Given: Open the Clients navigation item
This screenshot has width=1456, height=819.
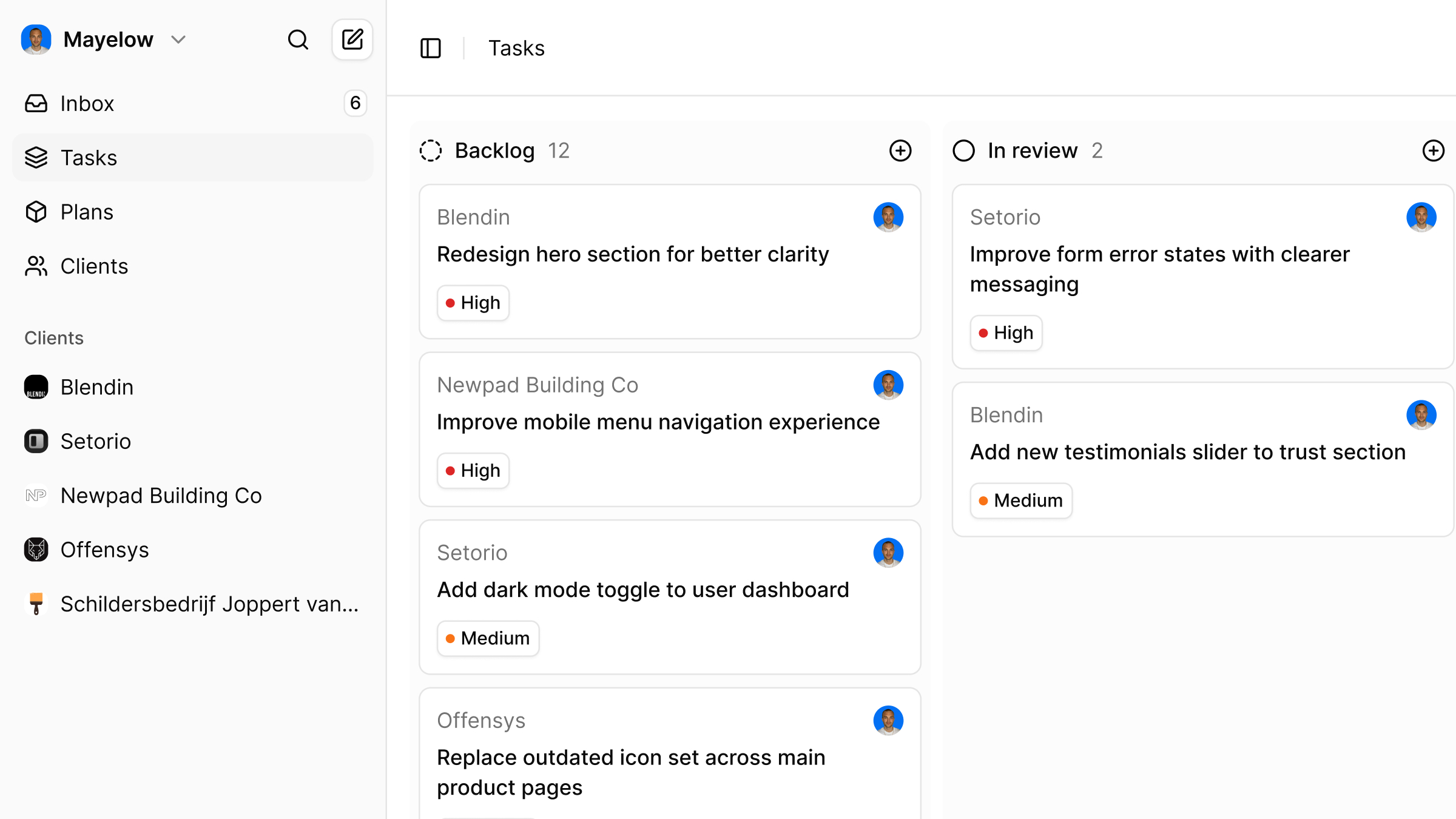Looking at the screenshot, I should 94,266.
